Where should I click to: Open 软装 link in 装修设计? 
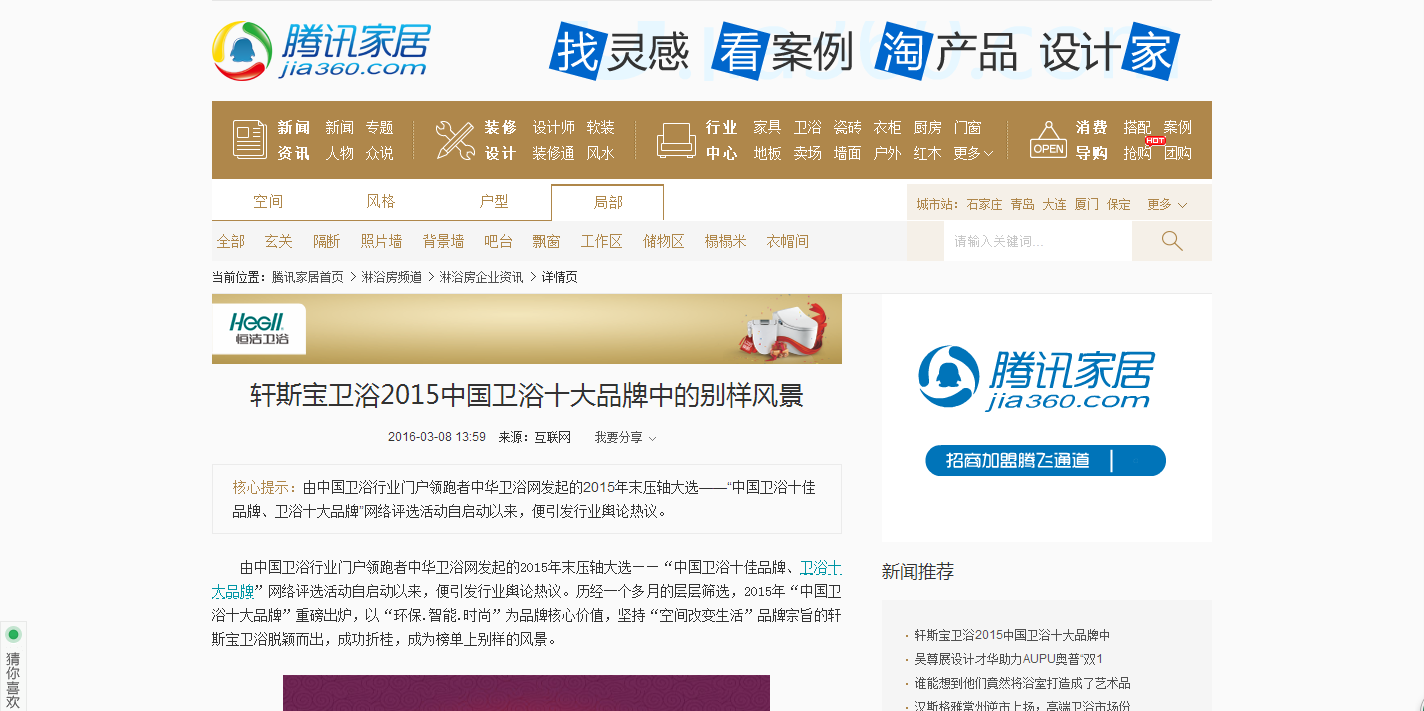pos(600,127)
